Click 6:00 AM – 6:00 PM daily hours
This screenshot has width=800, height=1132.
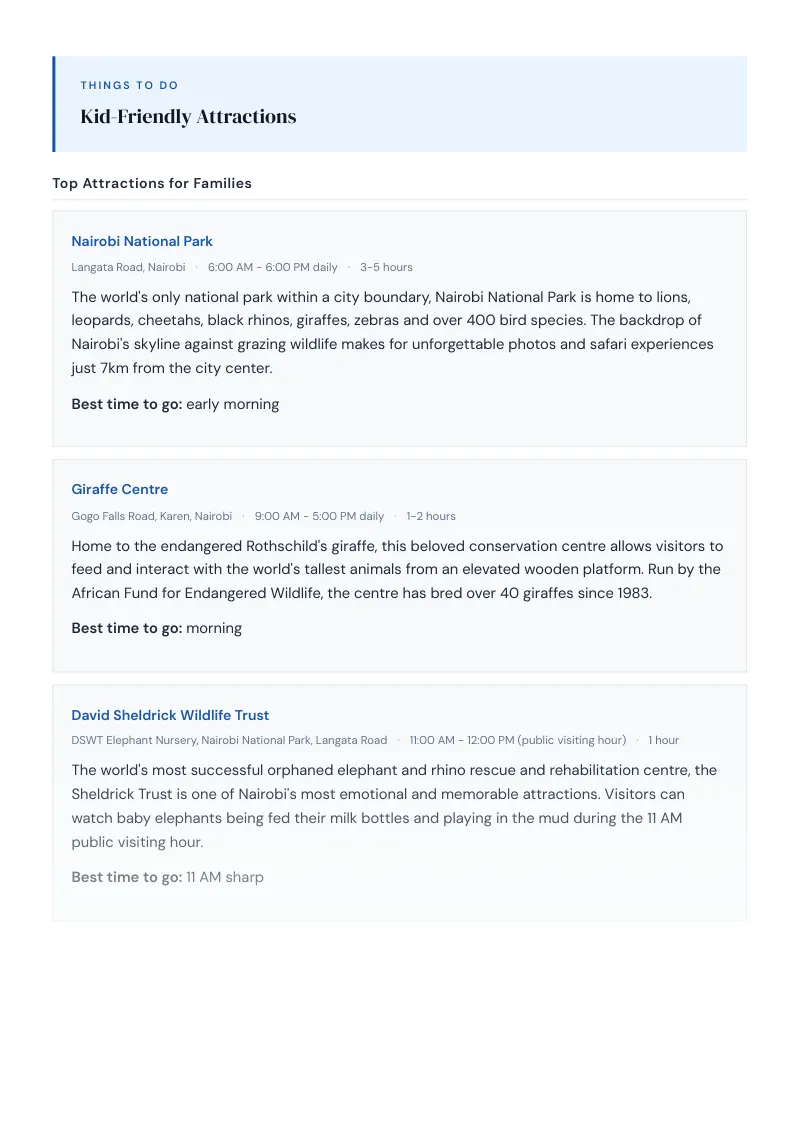coord(273,267)
